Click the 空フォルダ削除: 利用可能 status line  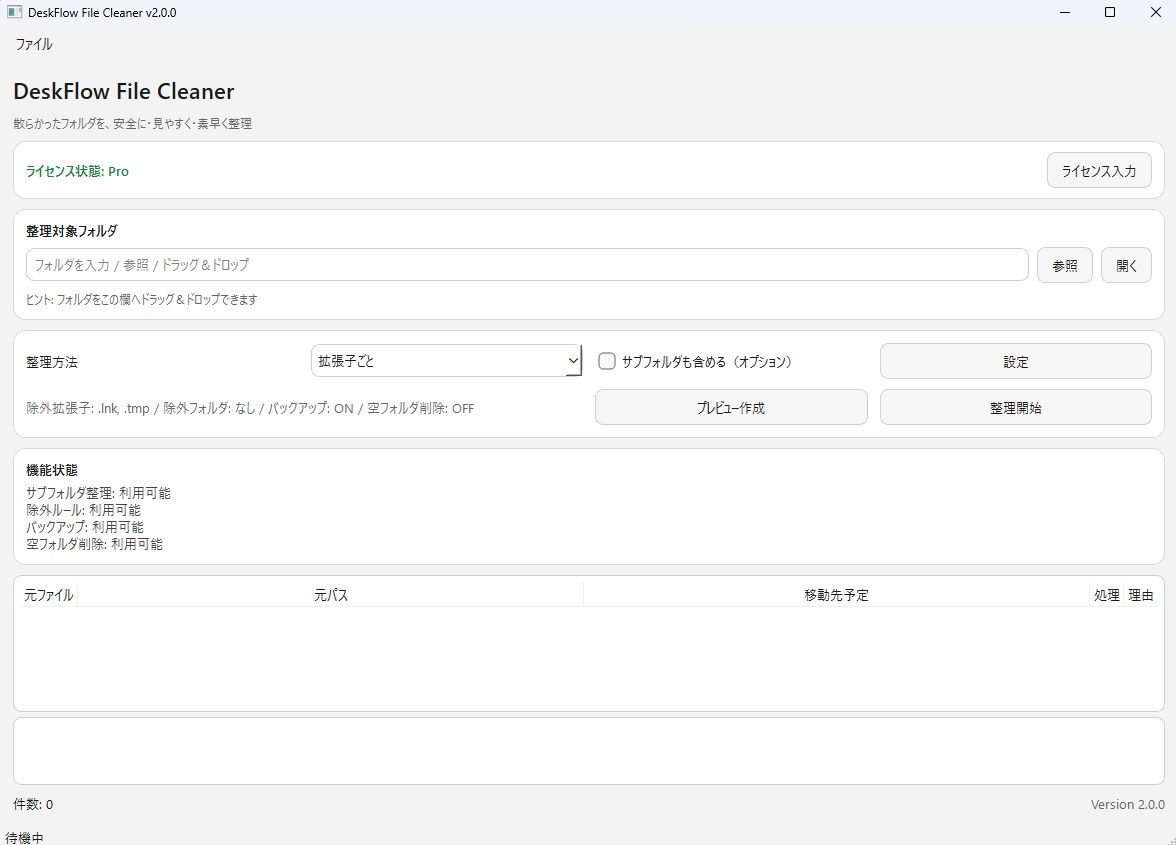(94, 544)
